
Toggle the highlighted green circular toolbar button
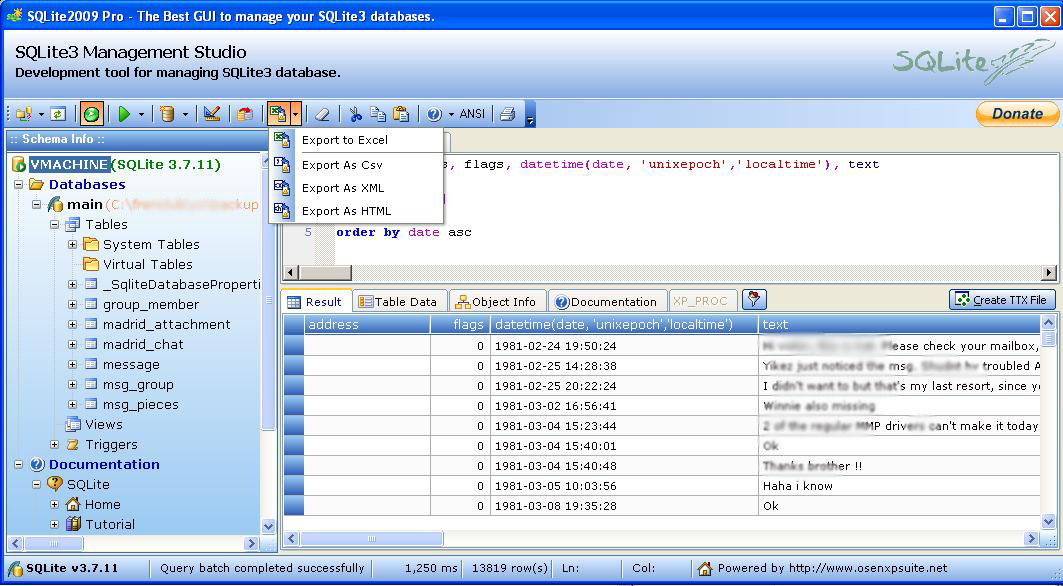point(92,114)
